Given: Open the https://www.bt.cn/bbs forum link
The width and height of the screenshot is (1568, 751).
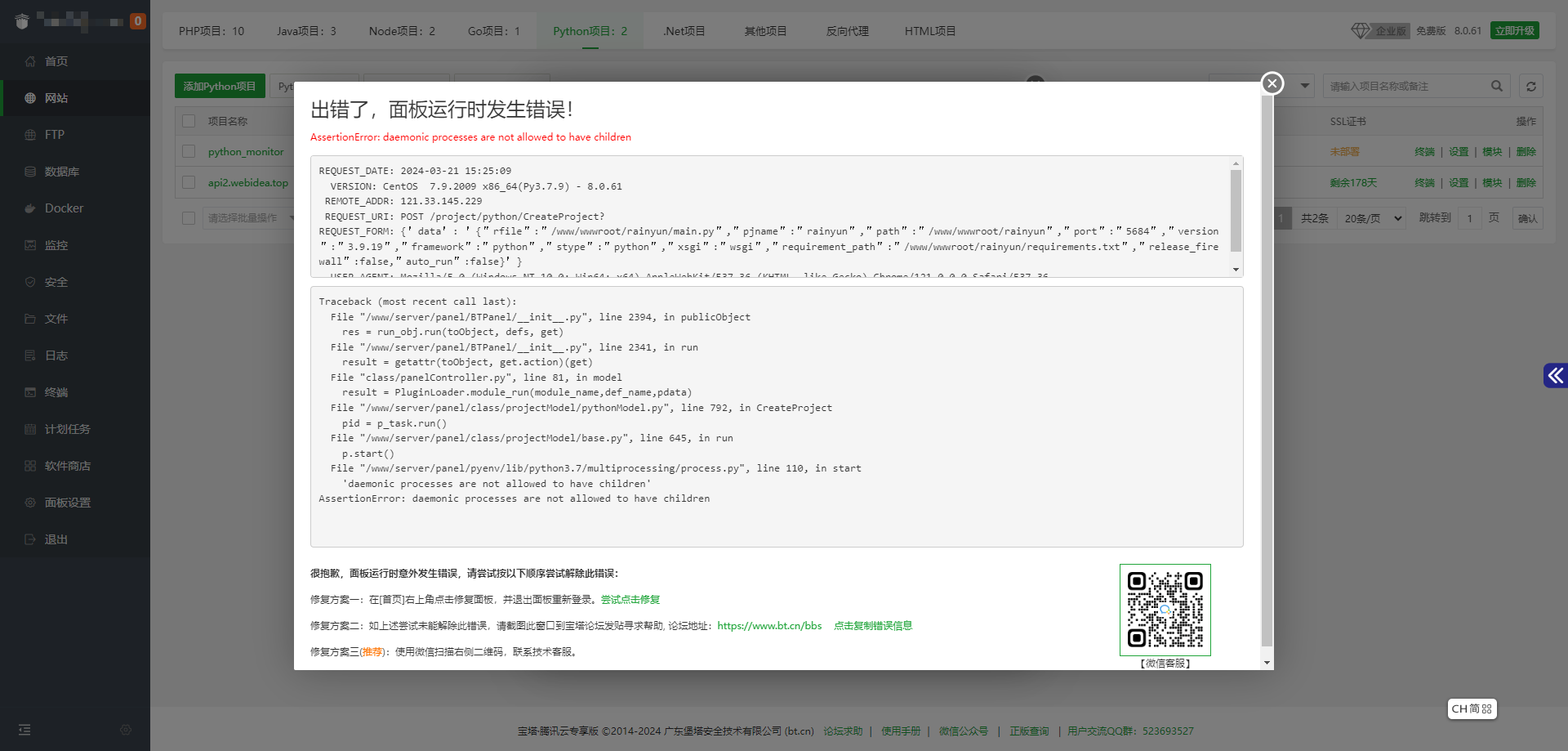Looking at the screenshot, I should click(769, 625).
